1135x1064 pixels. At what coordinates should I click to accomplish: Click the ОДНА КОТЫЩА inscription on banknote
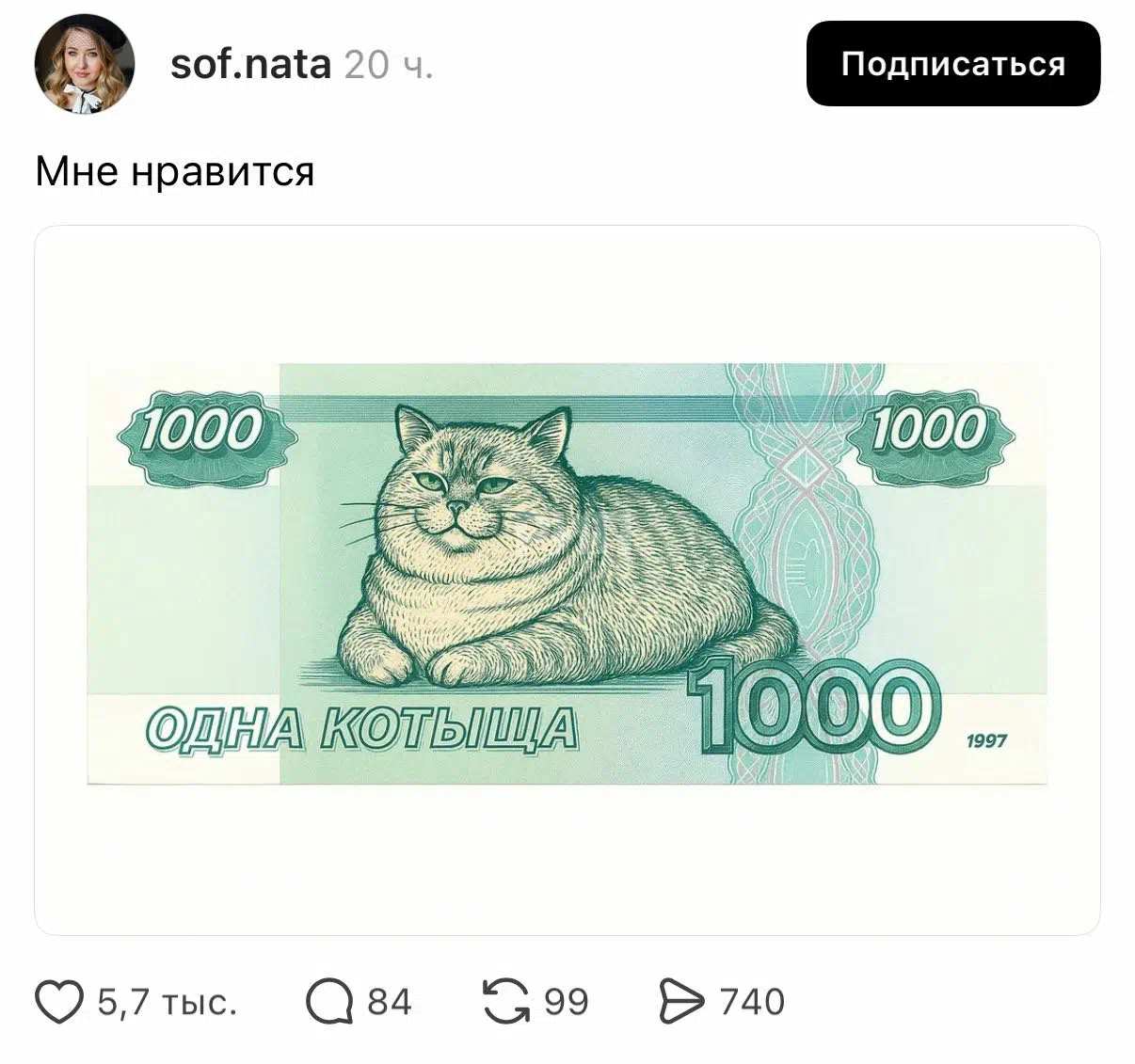click(x=362, y=730)
